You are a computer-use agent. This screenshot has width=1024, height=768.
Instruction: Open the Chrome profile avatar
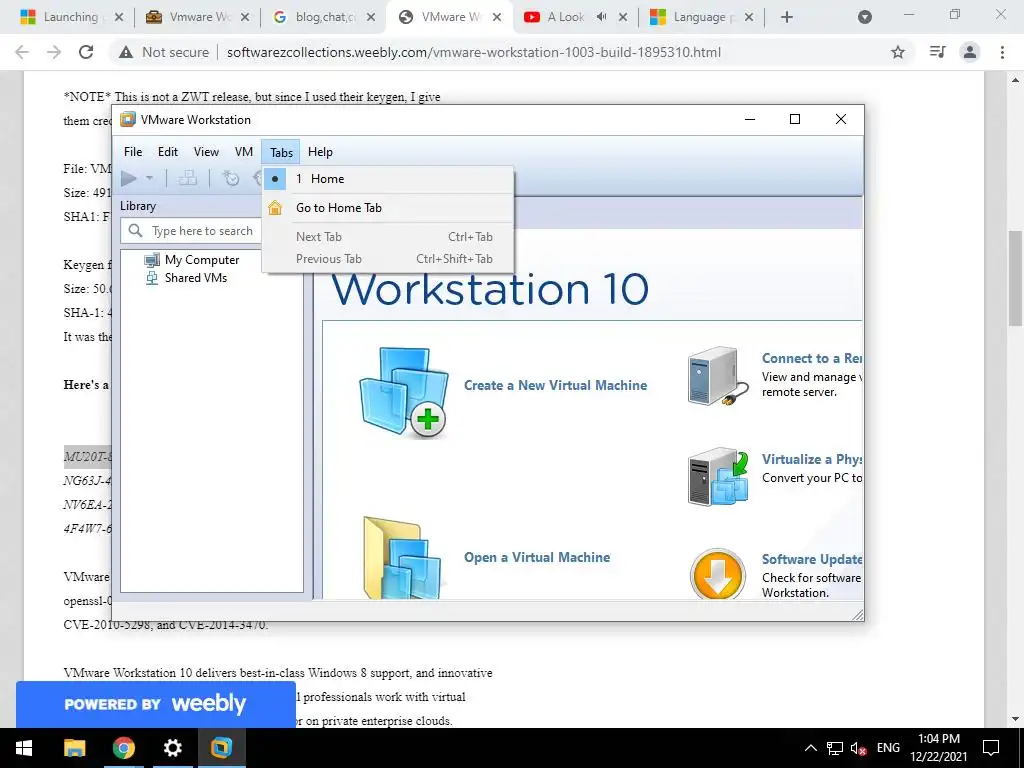pyautogui.click(x=970, y=52)
